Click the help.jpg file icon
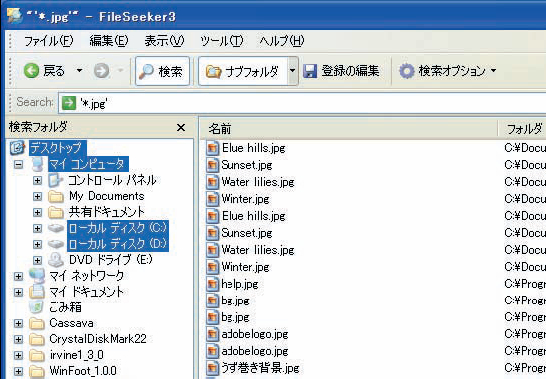This screenshot has height=379, width=546. 212,284
